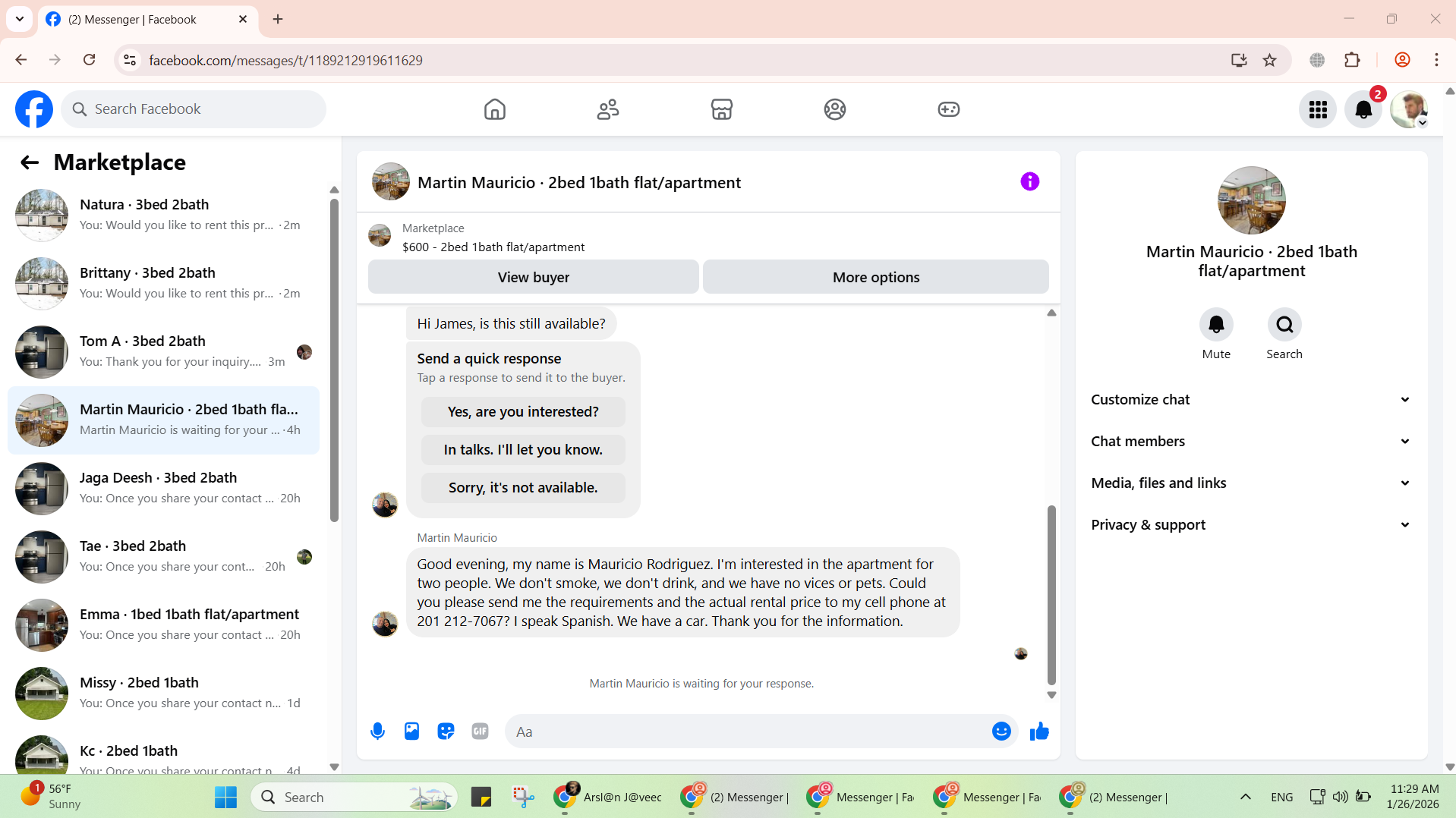This screenshot has width=1456, height=818.
Task: Send quick reply 'In talks. I'll let you know.'
Action: [x=523, y=450]
